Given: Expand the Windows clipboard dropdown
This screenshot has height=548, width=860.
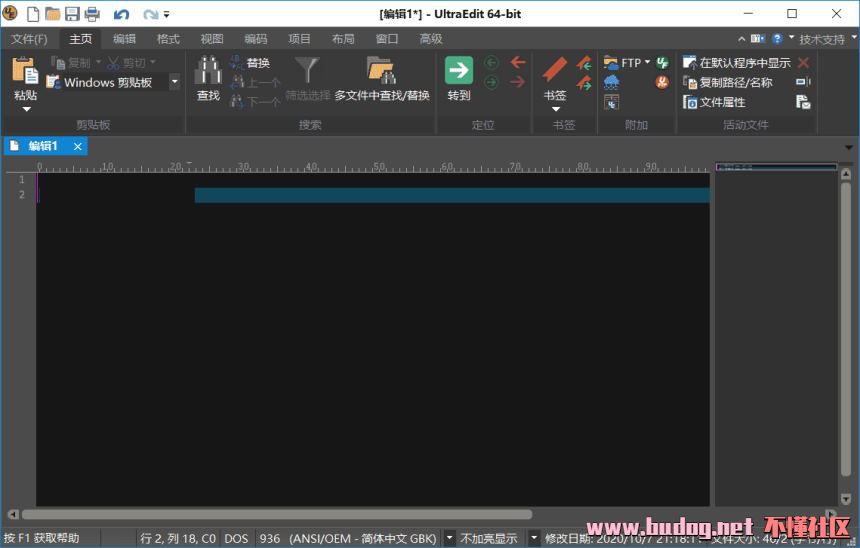Looking at the screenshot, I should pos(174,82).
